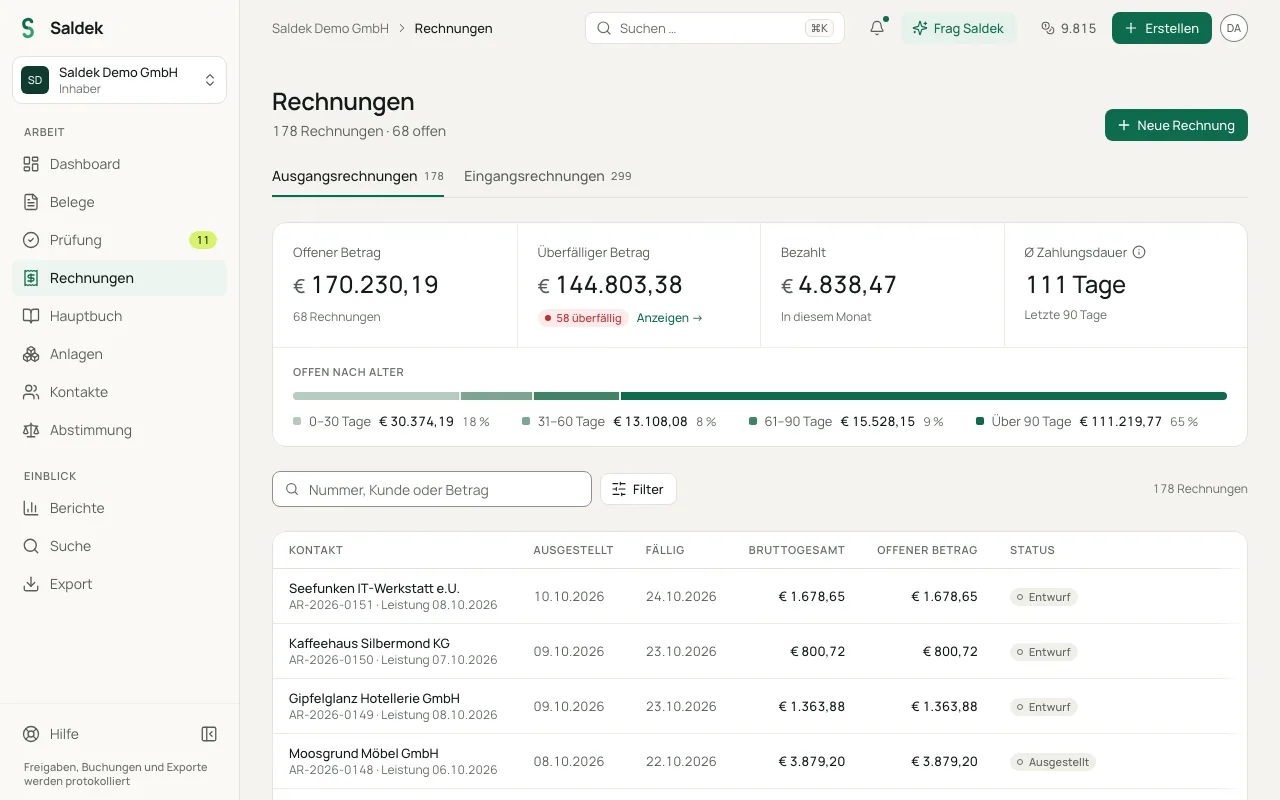Click the Über 90 Tage aging bar segment
The width and height of the screenshot is (1280, 800).
924,396
